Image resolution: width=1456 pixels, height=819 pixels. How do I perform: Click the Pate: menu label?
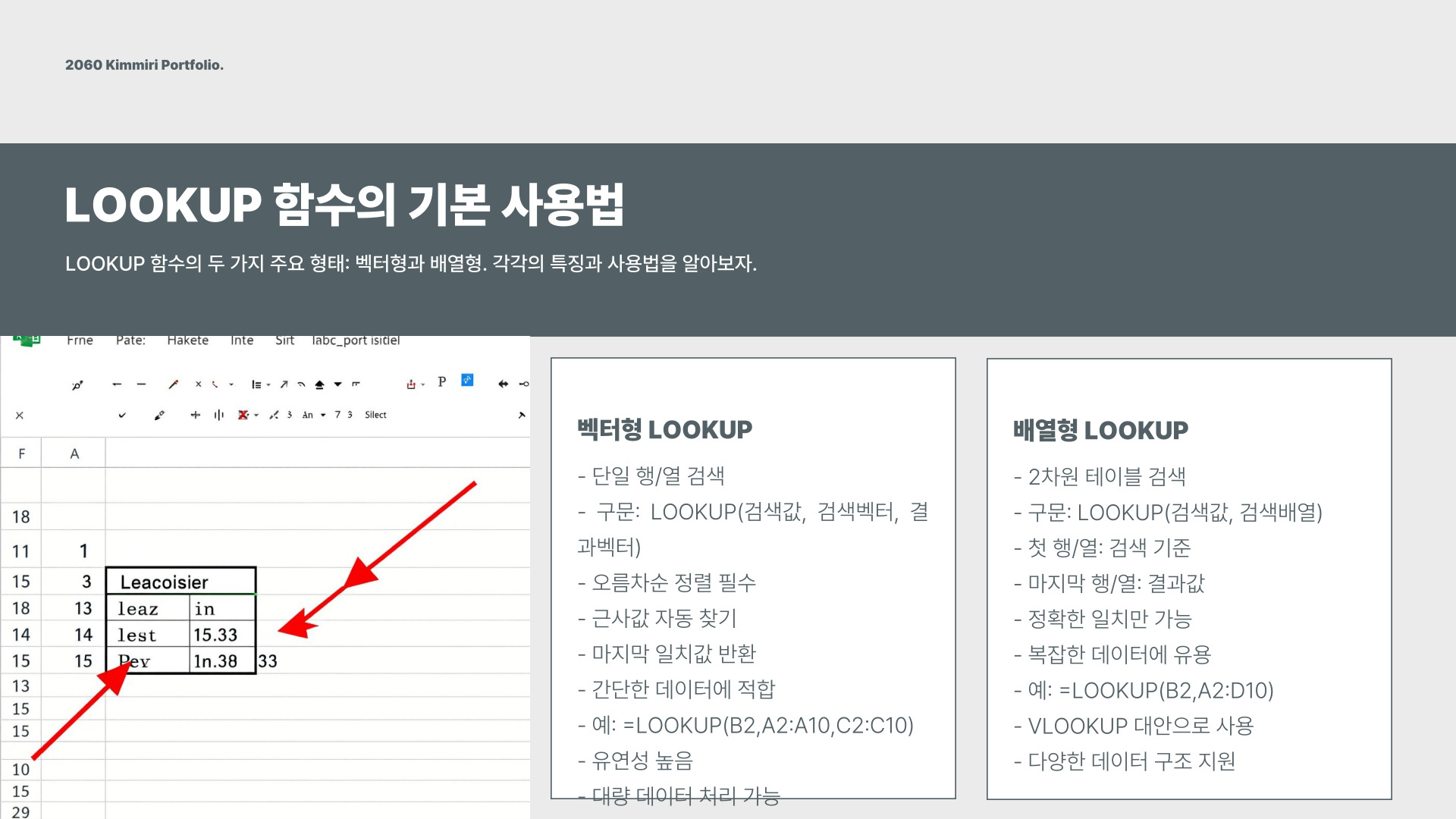coord(130,340)
